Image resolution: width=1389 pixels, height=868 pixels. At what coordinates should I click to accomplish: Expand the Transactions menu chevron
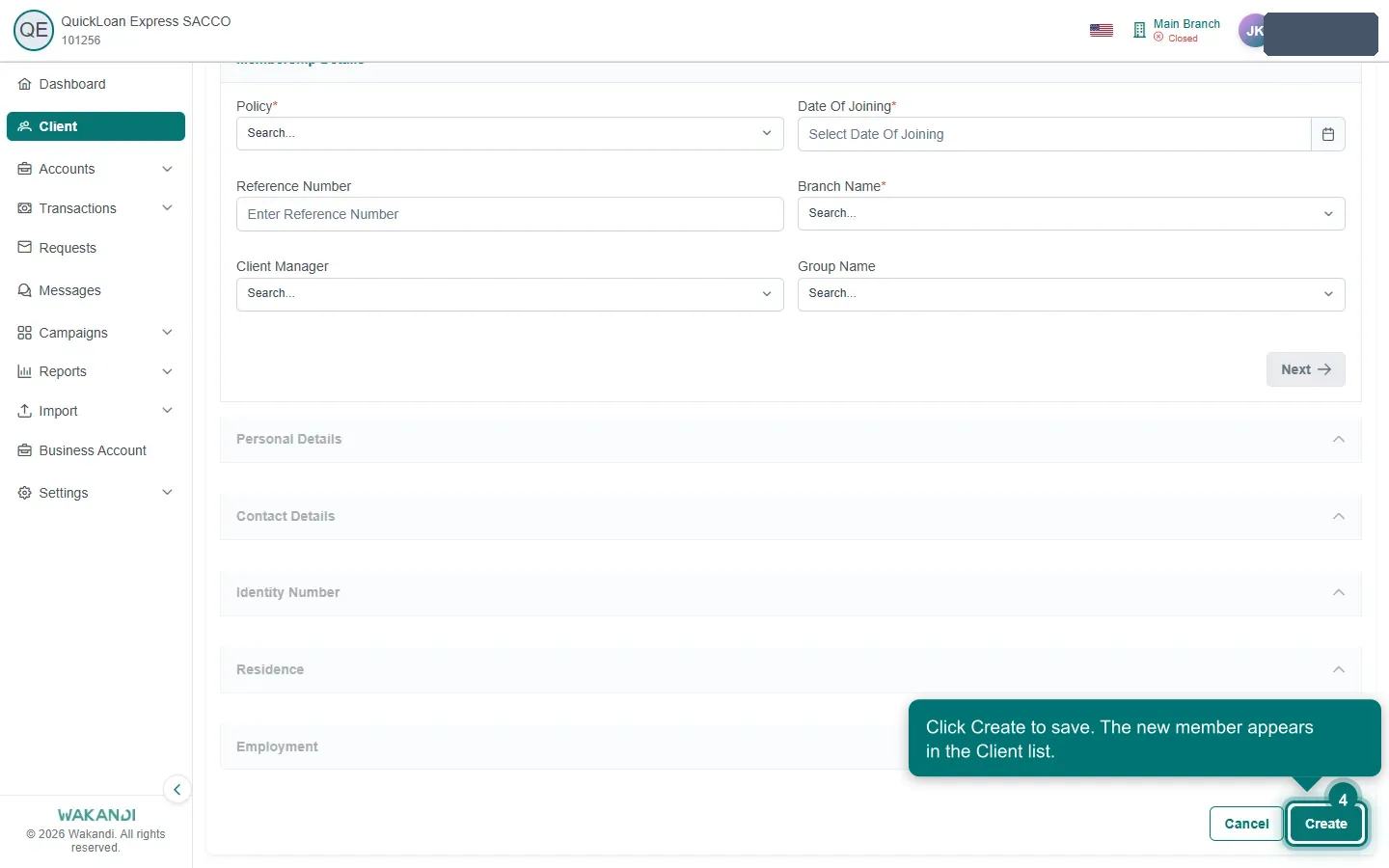[x=167, y=208]
